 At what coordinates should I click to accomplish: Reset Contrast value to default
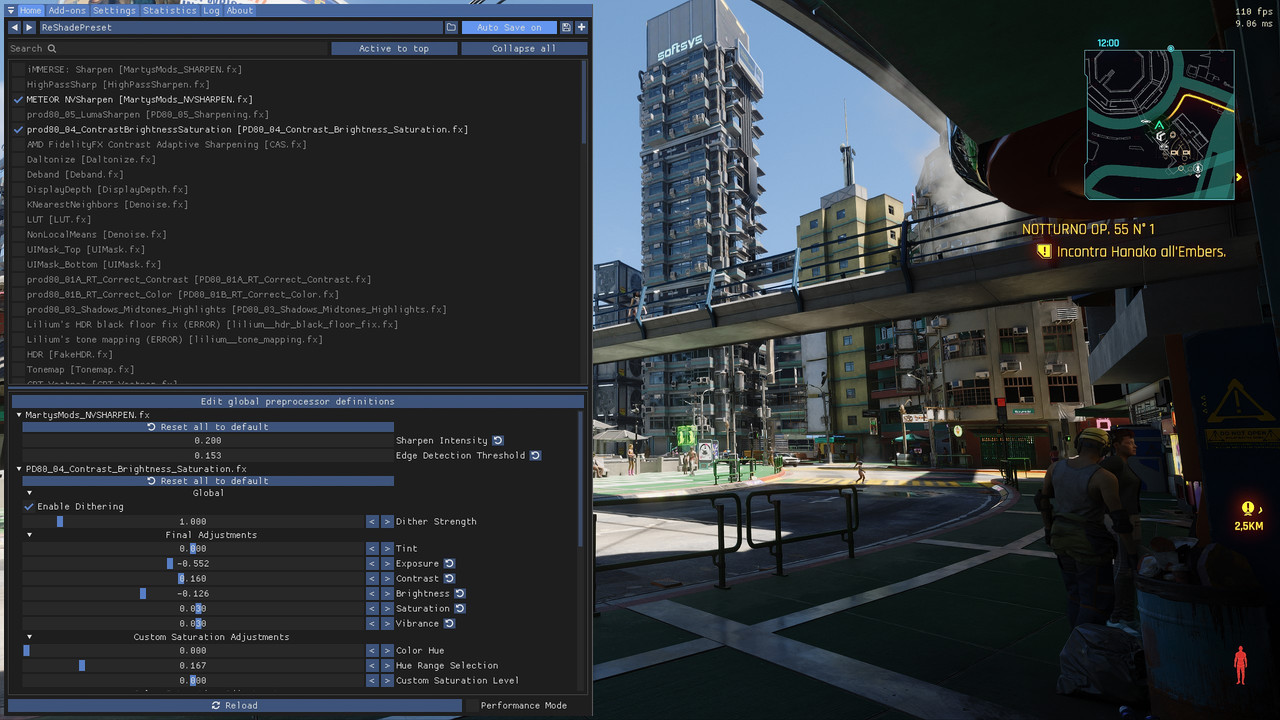[x=449, y=579]
